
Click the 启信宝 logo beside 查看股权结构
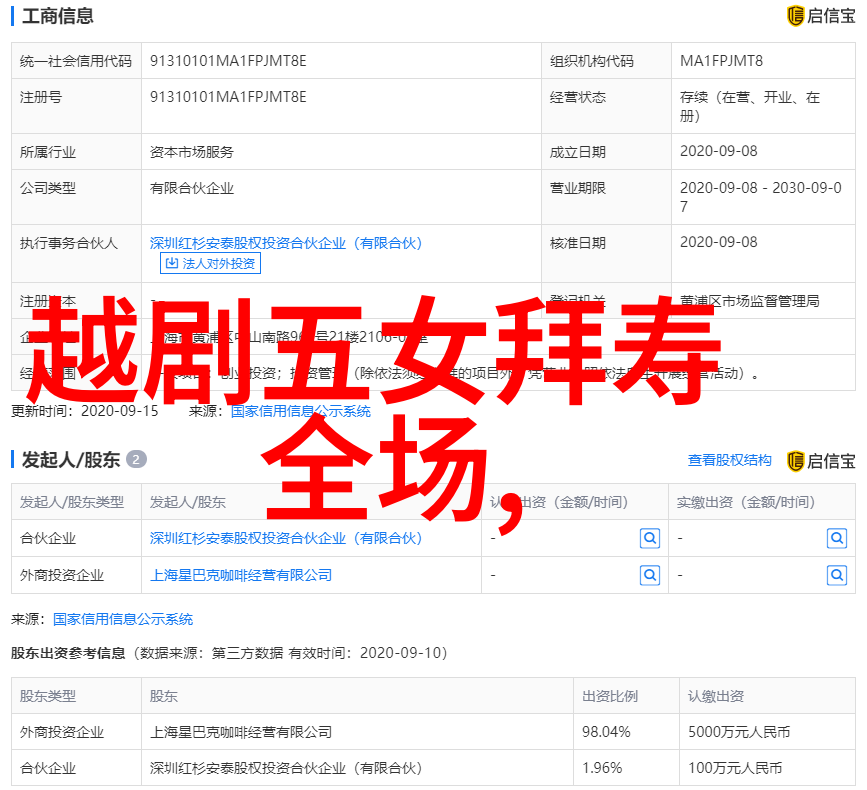(x=821, y=461)
